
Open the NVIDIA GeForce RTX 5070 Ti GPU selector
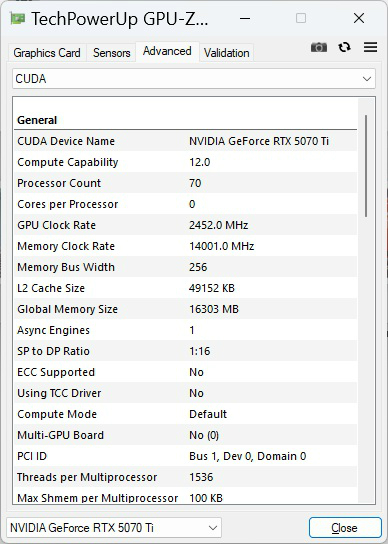[x=114, y=528]
